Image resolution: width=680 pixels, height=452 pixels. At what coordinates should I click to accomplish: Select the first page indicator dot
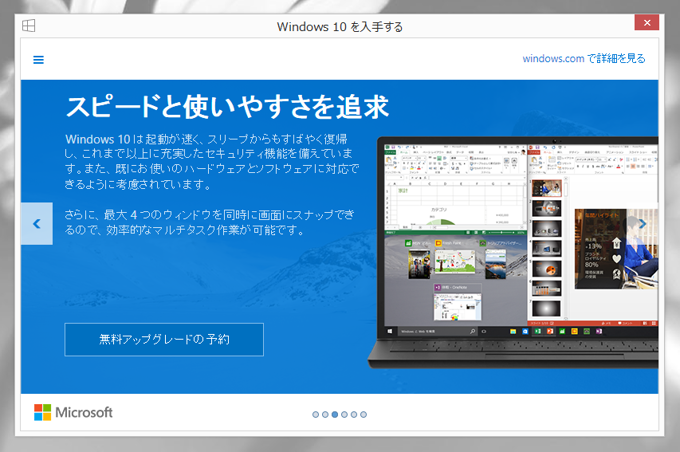[315, 415]
